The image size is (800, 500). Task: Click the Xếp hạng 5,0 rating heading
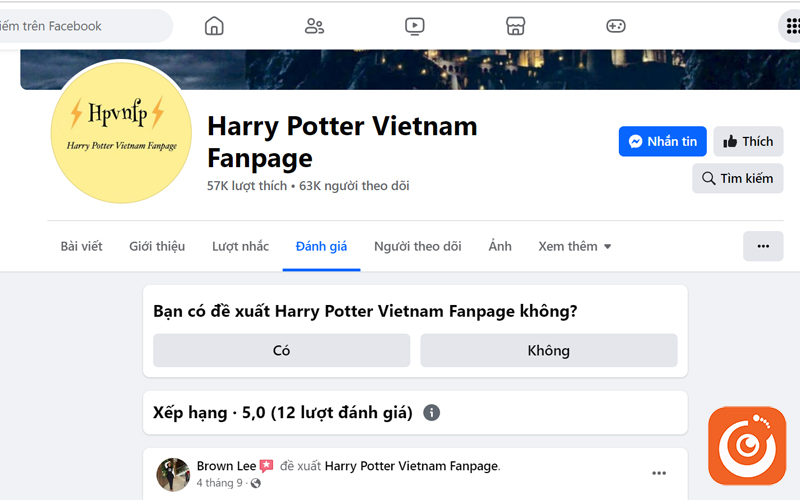coord(283,412)
